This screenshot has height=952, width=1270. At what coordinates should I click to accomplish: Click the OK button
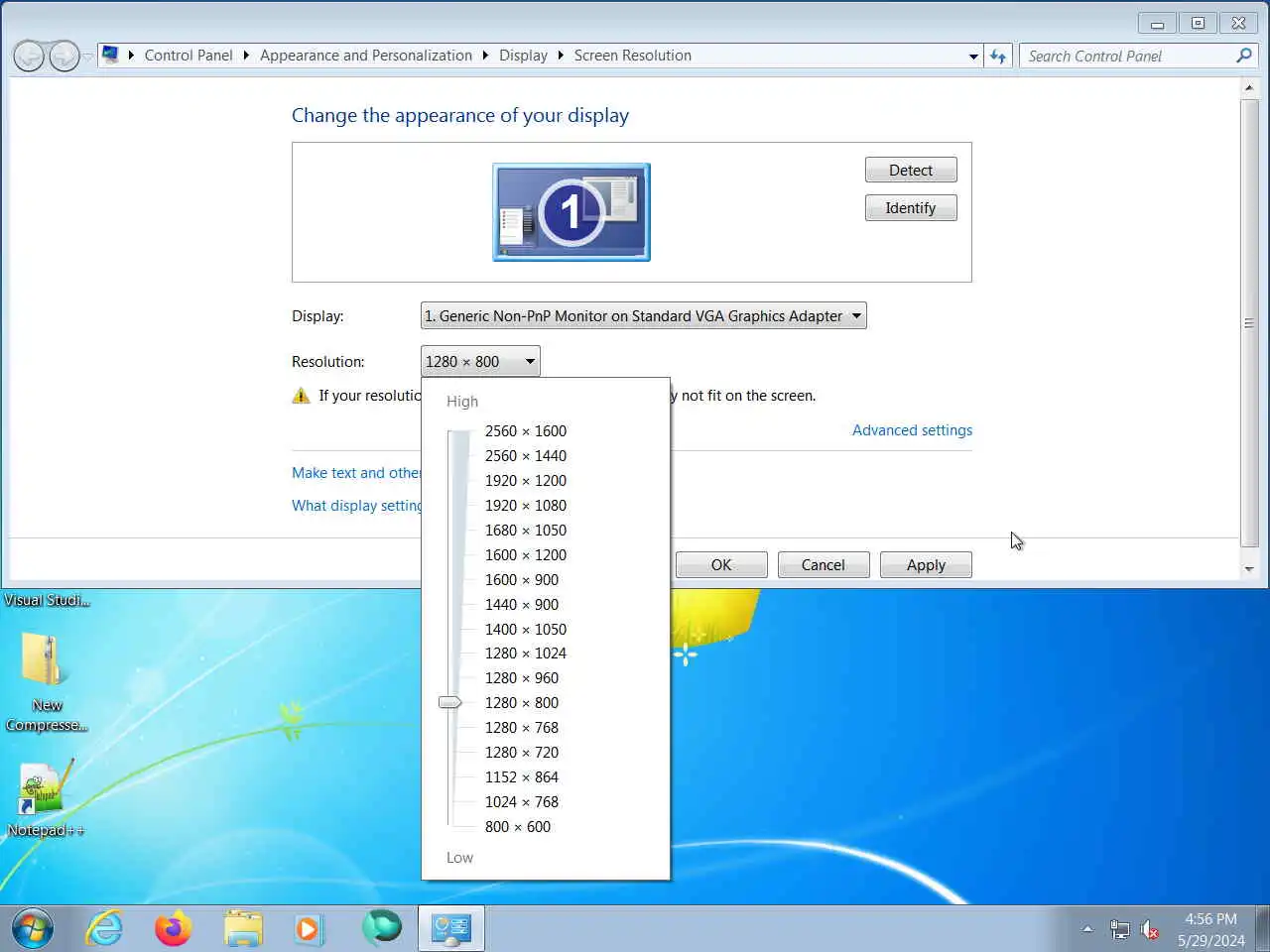point(721,564)
